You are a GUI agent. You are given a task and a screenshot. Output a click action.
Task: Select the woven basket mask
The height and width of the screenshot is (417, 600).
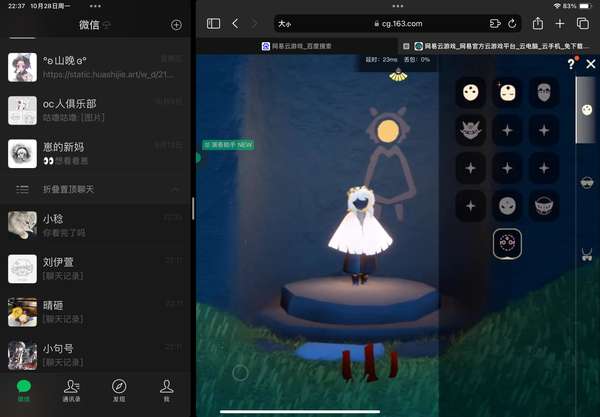544,206
